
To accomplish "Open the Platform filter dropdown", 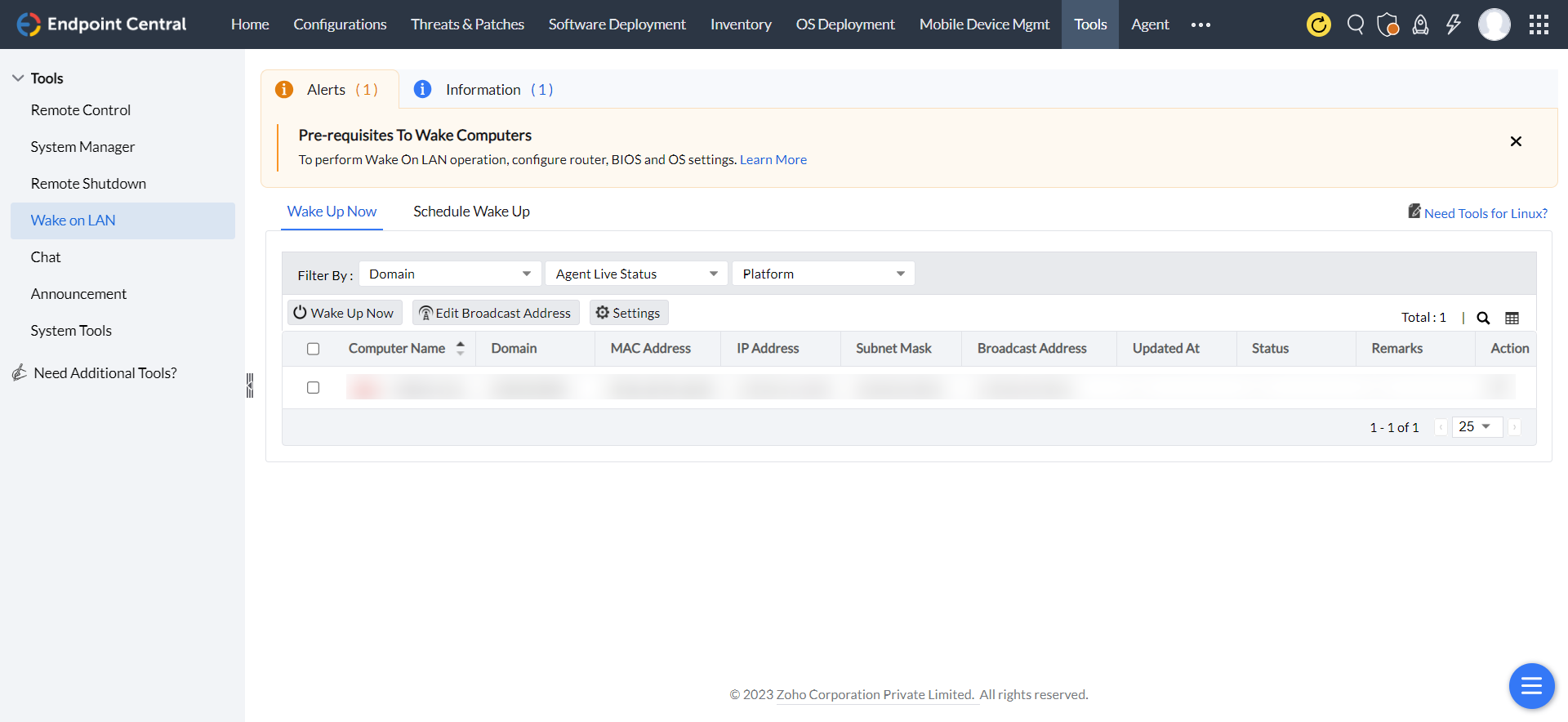I will 822,274.
